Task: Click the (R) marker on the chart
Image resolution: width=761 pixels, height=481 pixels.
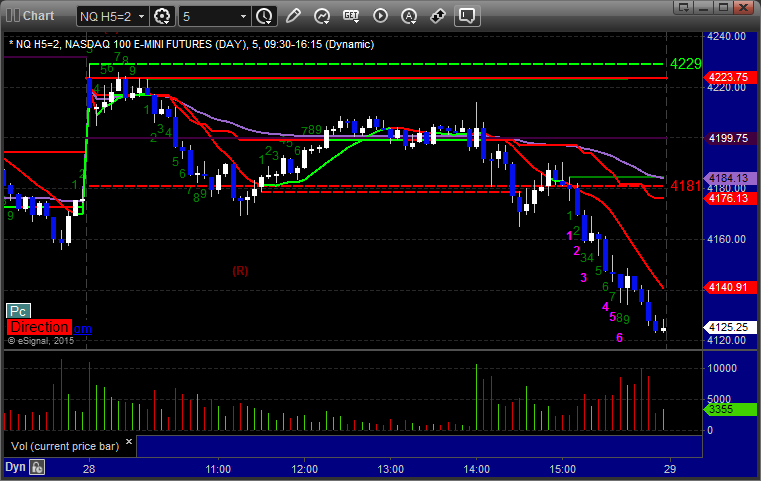Action: [x=240, y=271]
